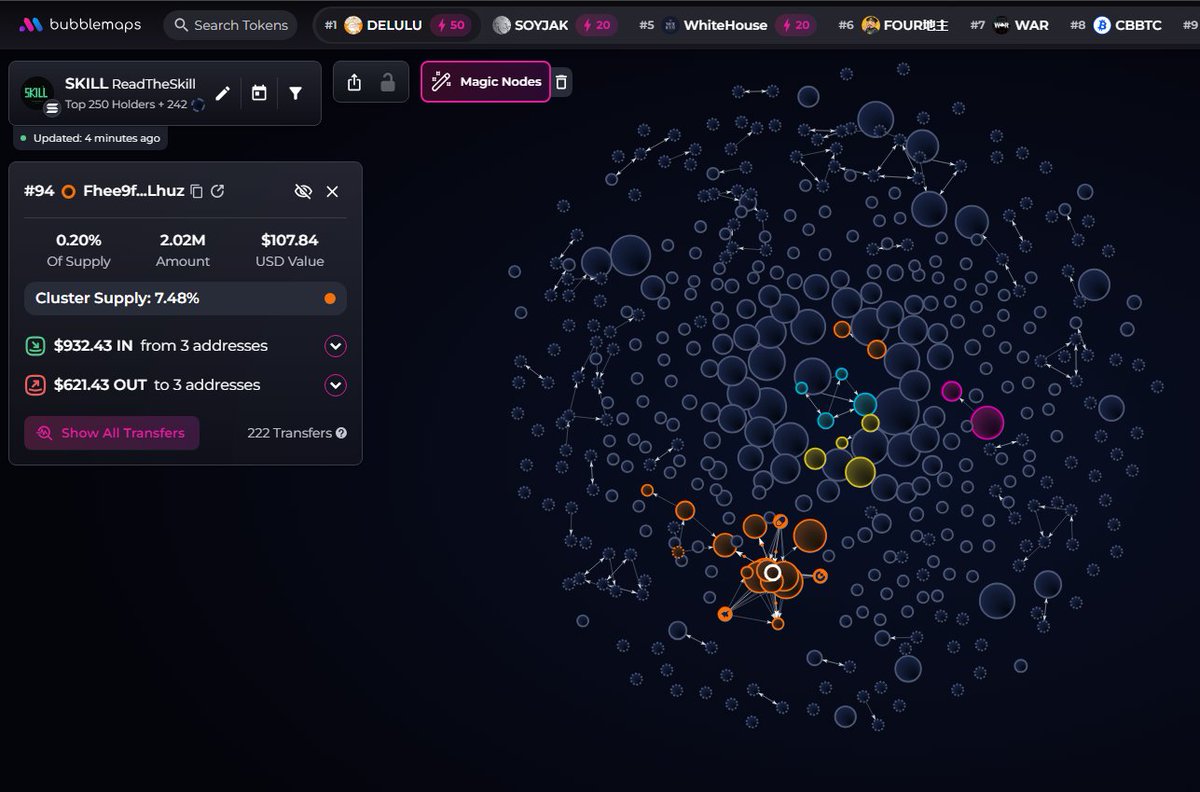Click the '222 Transfers' text
Viewport: 1200px width, 792px height.
pos(289,433)
